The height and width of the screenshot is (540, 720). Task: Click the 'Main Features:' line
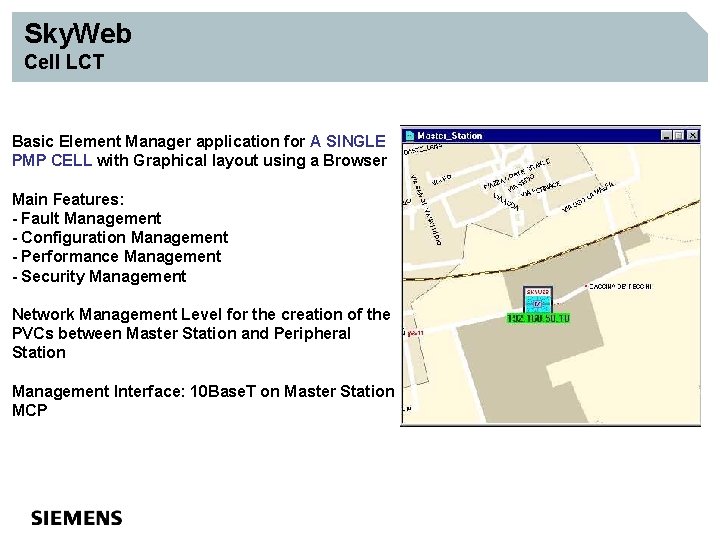[68, 199]
